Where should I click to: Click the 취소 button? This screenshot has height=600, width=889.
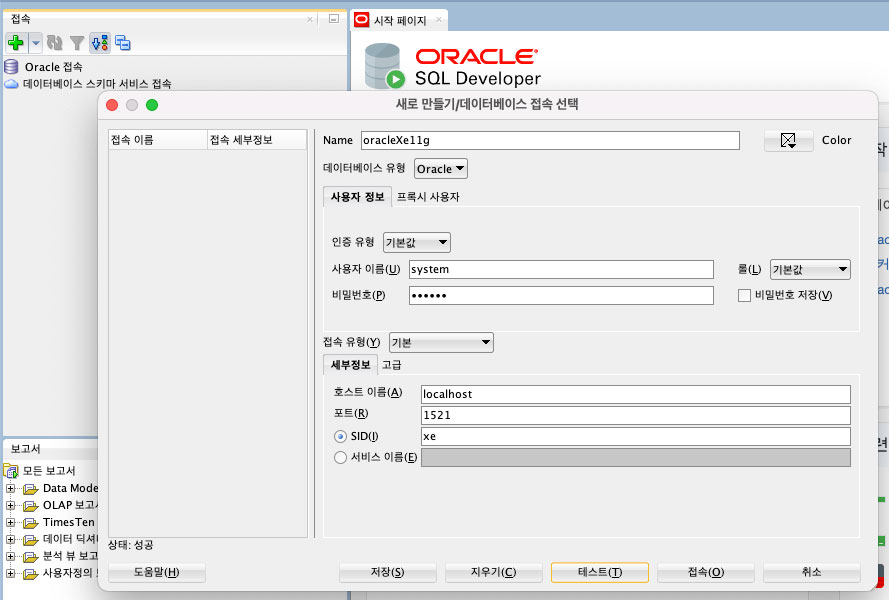(812, 572)
